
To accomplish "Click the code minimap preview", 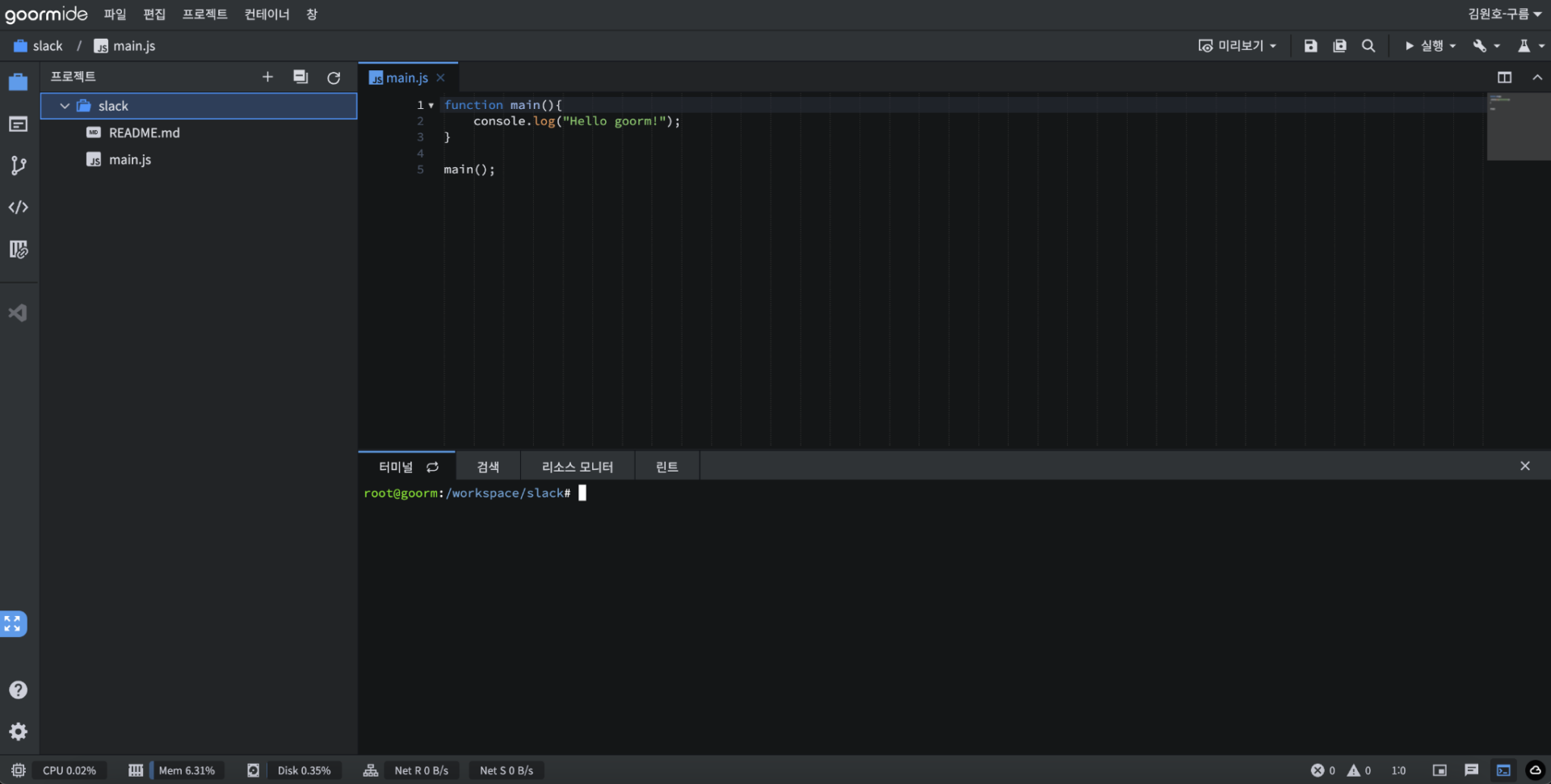I will coord(1517,126).
